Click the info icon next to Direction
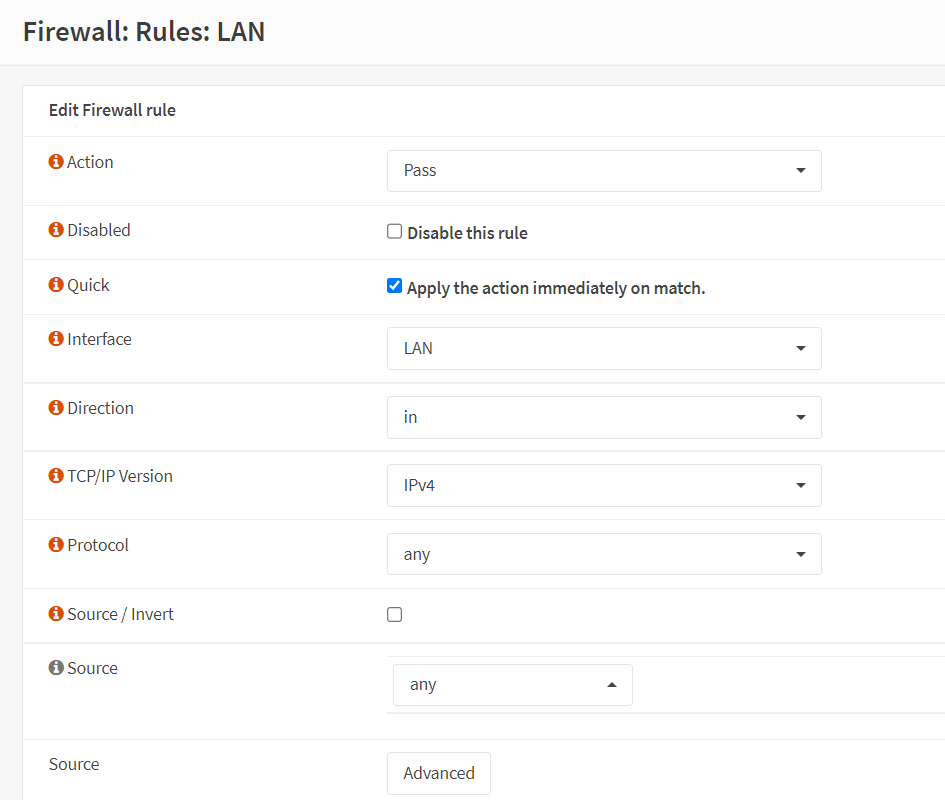 point(56,408)
